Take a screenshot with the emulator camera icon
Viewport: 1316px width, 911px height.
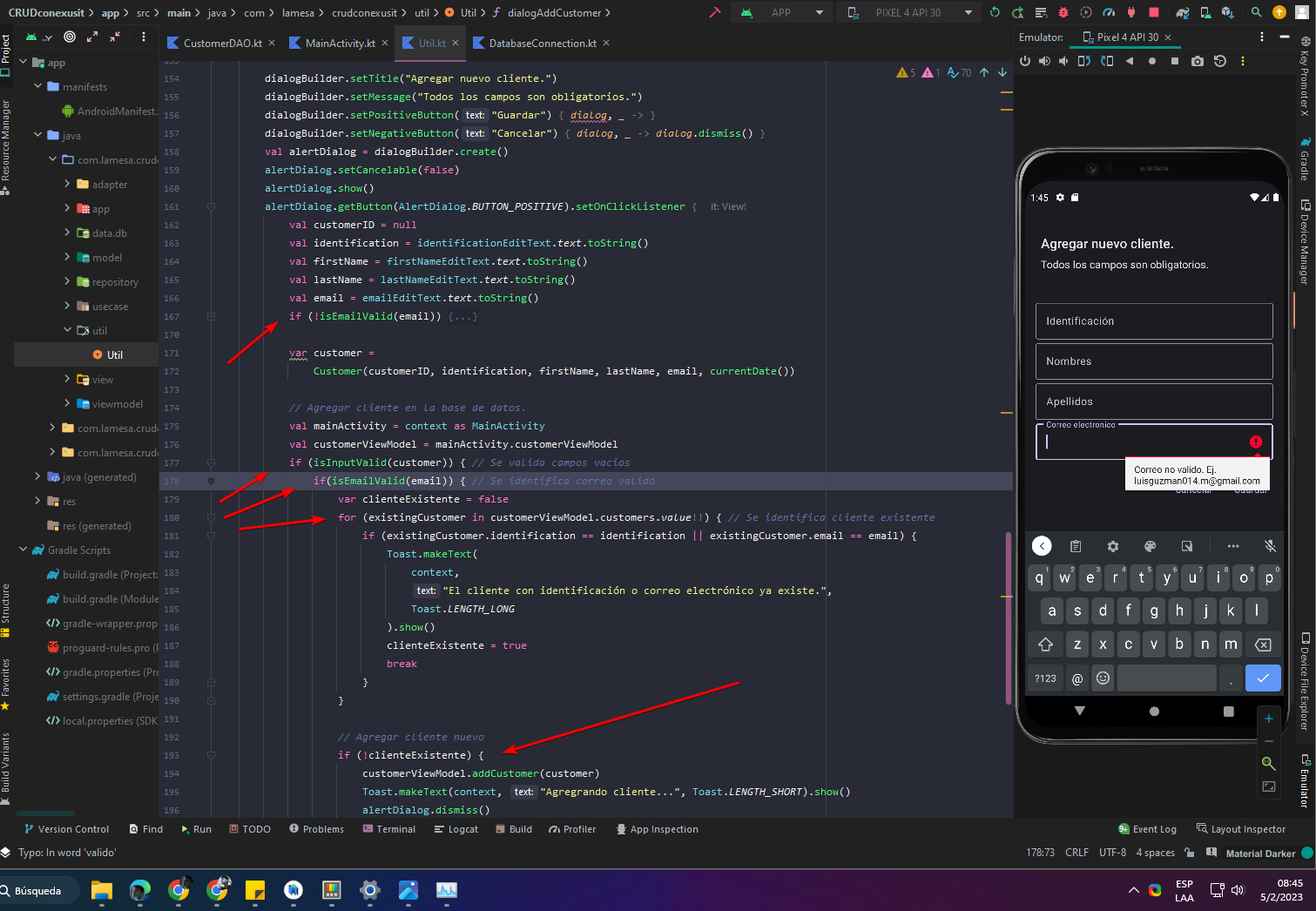click(x=1198, y=61)
